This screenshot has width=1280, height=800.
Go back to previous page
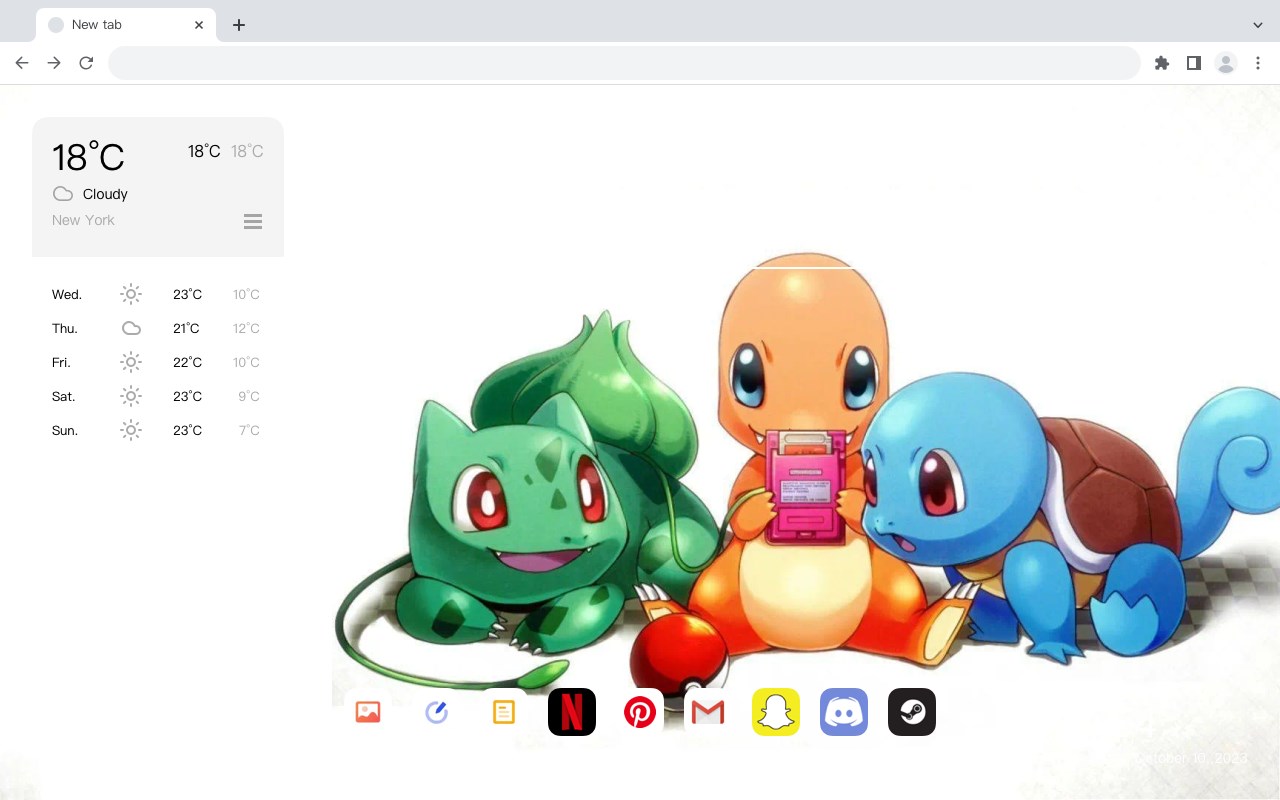click(x=22, y=63)
